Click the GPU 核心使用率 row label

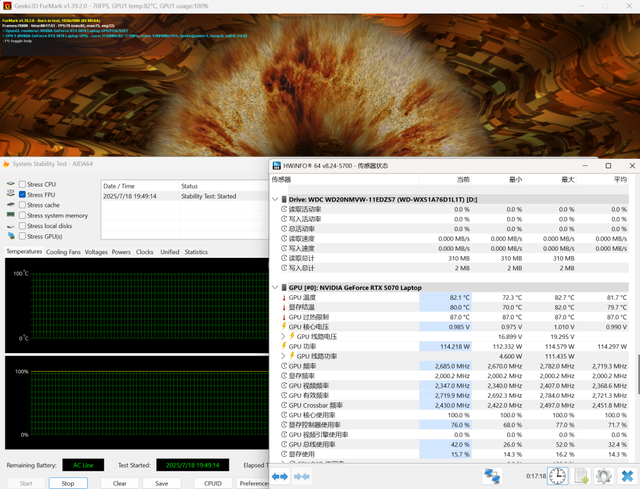(312, 415)
